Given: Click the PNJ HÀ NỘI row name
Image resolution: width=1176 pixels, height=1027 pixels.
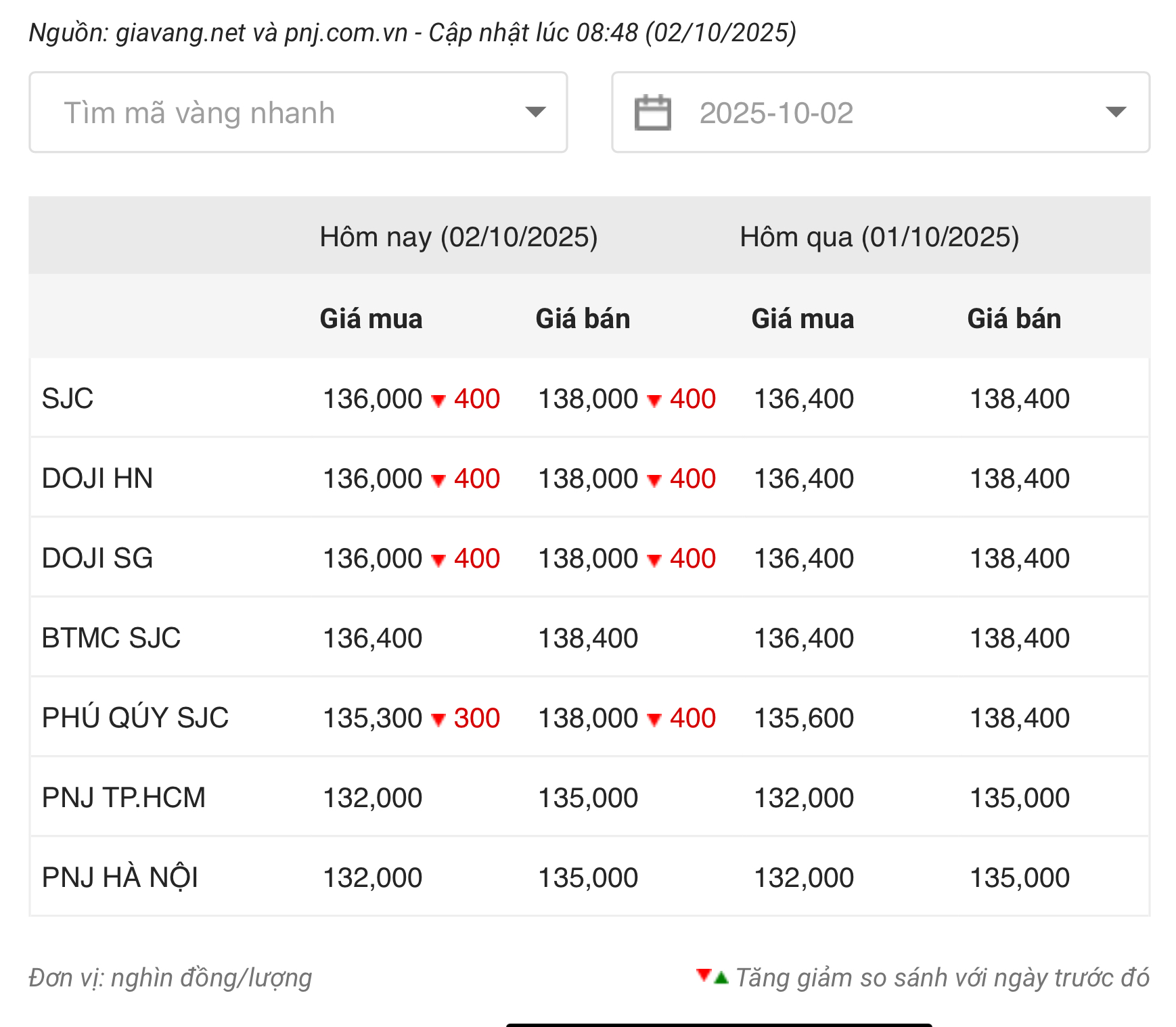Looking at the screenshot, I should click(x=120, y=877).
